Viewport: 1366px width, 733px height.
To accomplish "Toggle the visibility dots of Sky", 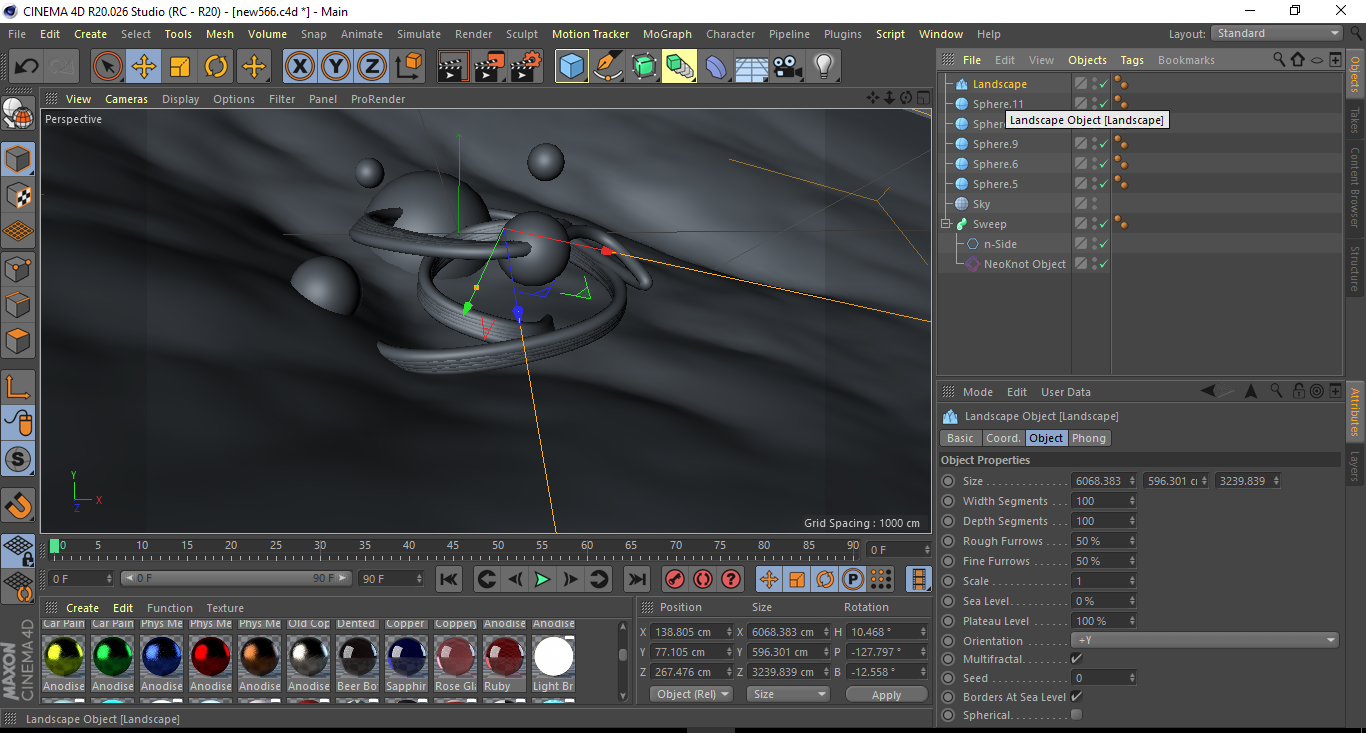I will pyautogui.click(x=1094, y=204).
